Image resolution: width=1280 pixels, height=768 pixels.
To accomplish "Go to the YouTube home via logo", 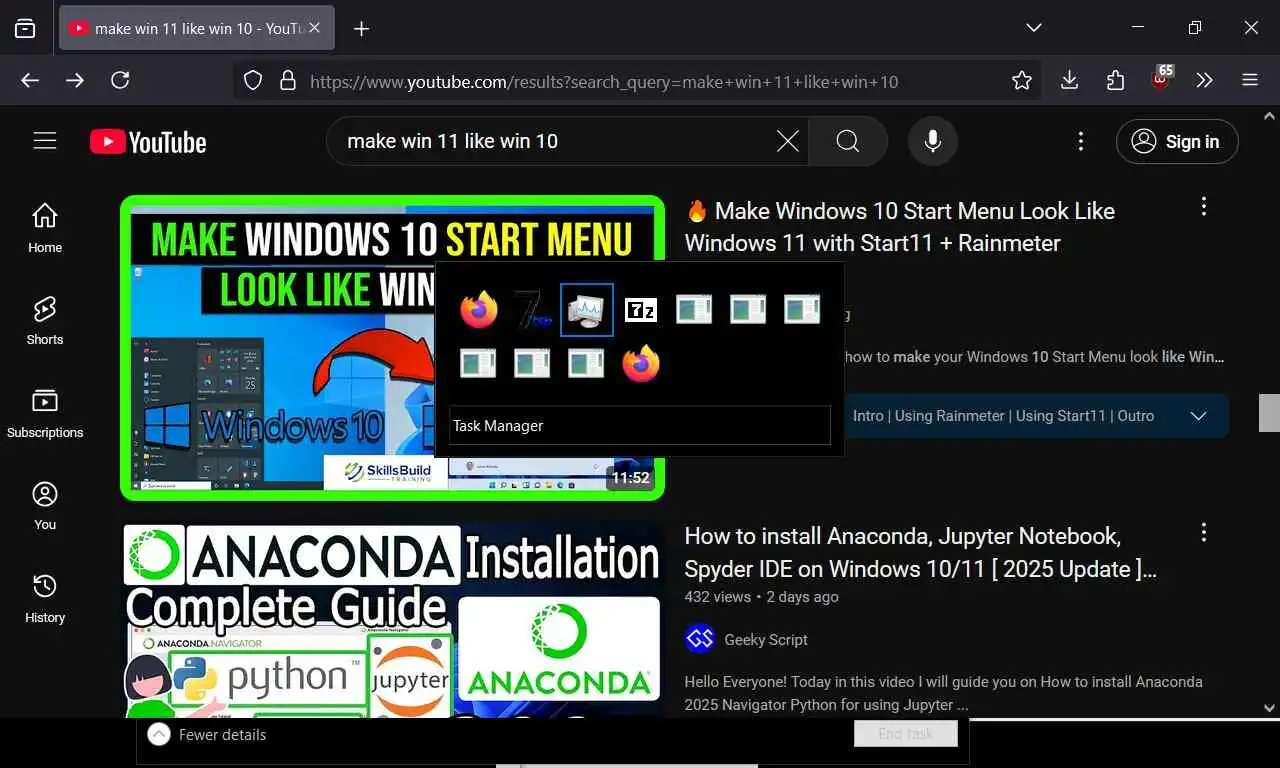I will pyautogui.click(x=148, y=142).
